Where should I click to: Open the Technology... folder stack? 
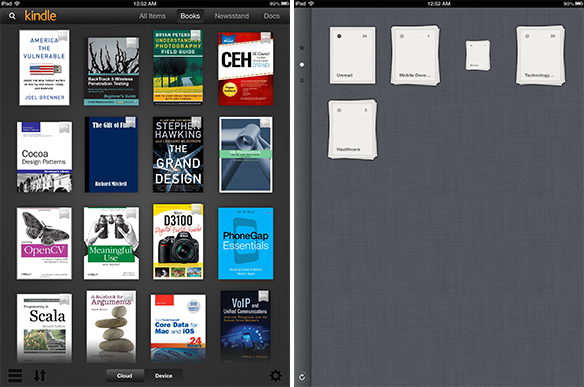pyautogui.click(x=540, y=55)
